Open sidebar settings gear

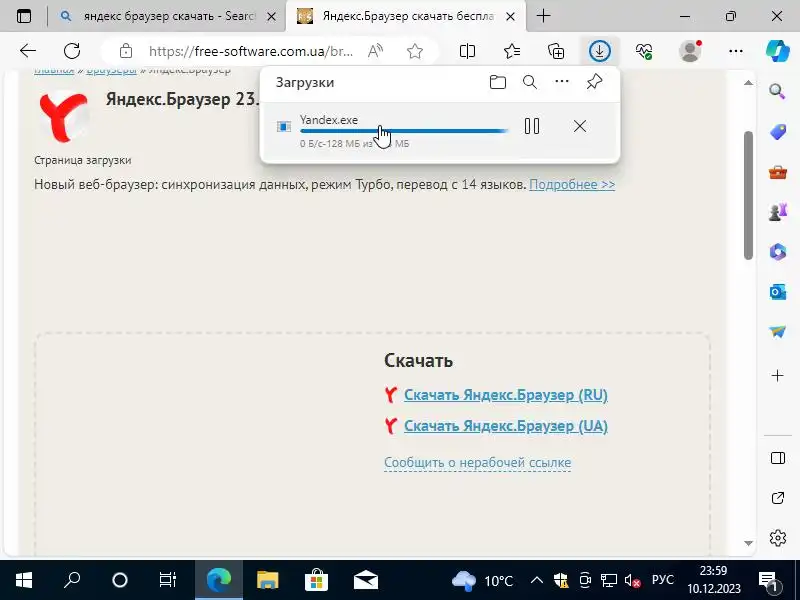coord(778,538)
